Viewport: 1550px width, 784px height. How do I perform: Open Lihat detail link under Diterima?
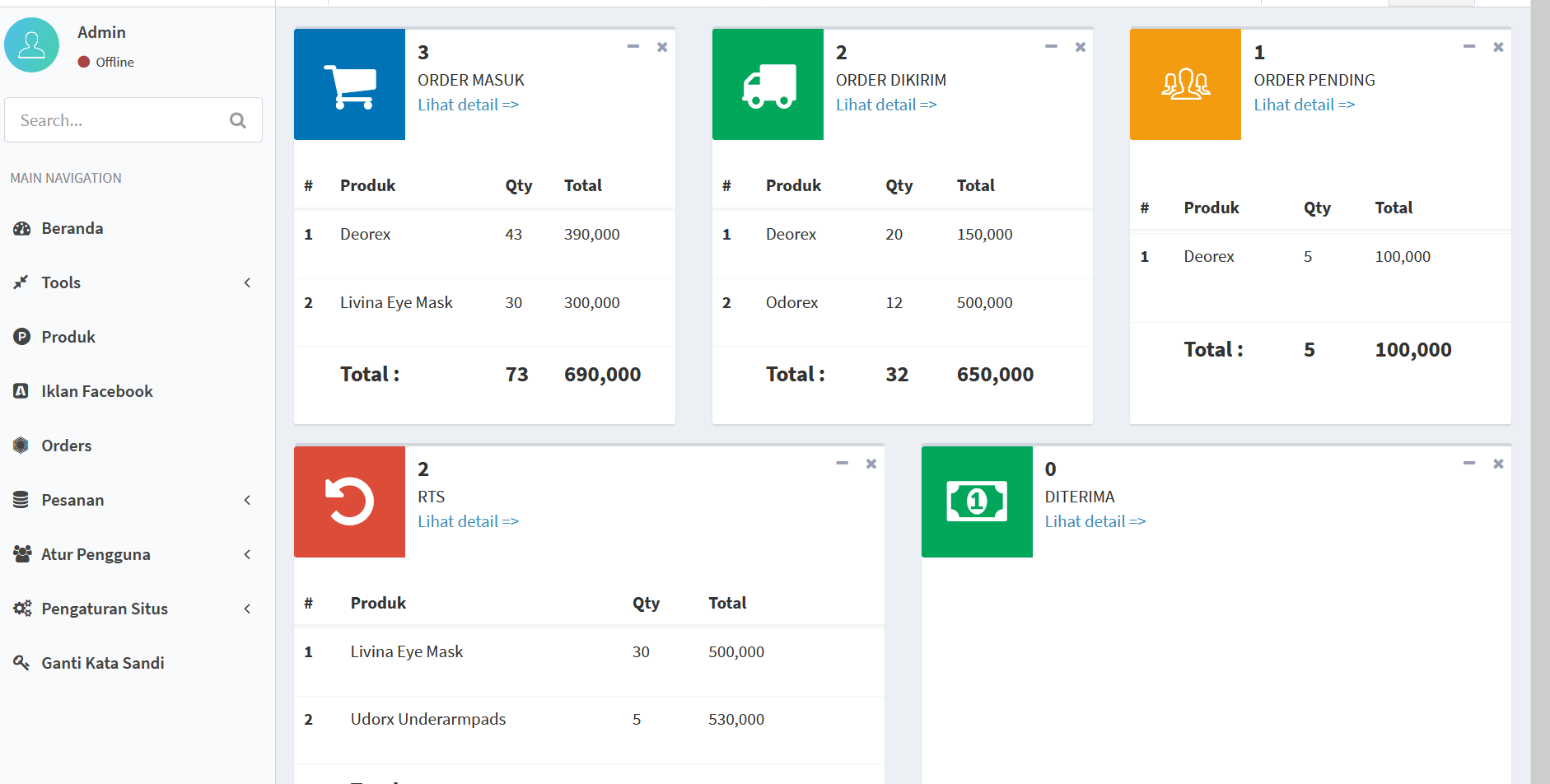click(x=1095, y=521)
